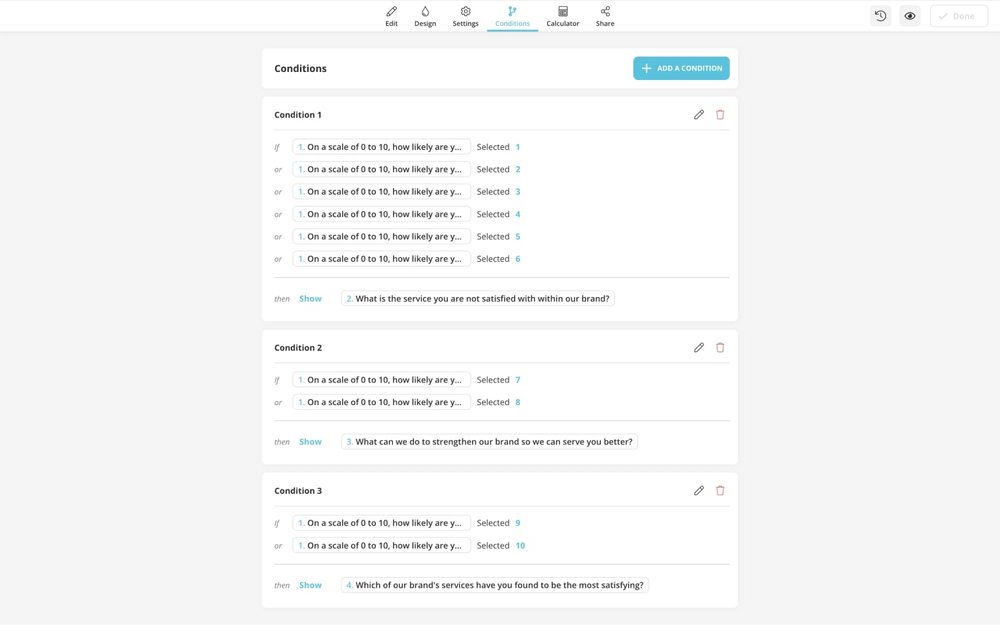The height and width of the screenshot is (625, 1000).
Task: Open the Share tab
Action: (x=605, y=16)
